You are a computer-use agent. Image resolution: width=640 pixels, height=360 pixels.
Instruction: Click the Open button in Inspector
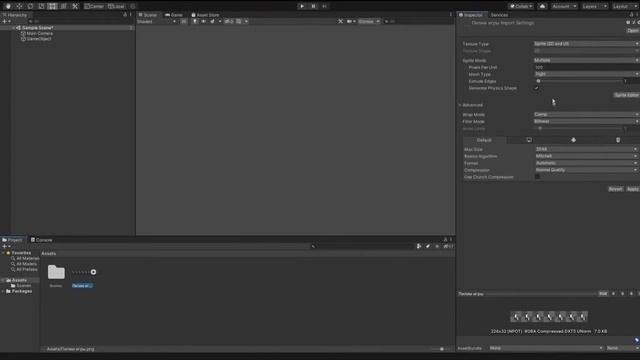(633, 31)
